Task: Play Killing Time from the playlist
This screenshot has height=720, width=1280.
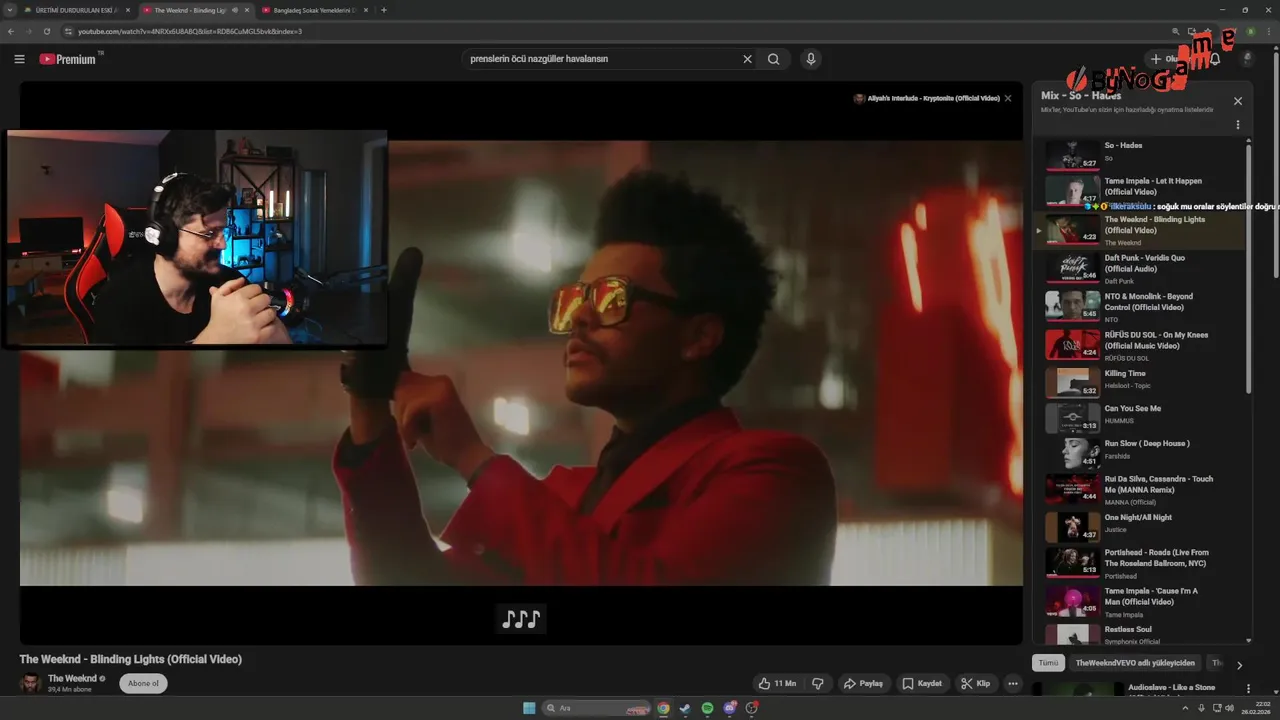Action: (x=1139, y=382)
